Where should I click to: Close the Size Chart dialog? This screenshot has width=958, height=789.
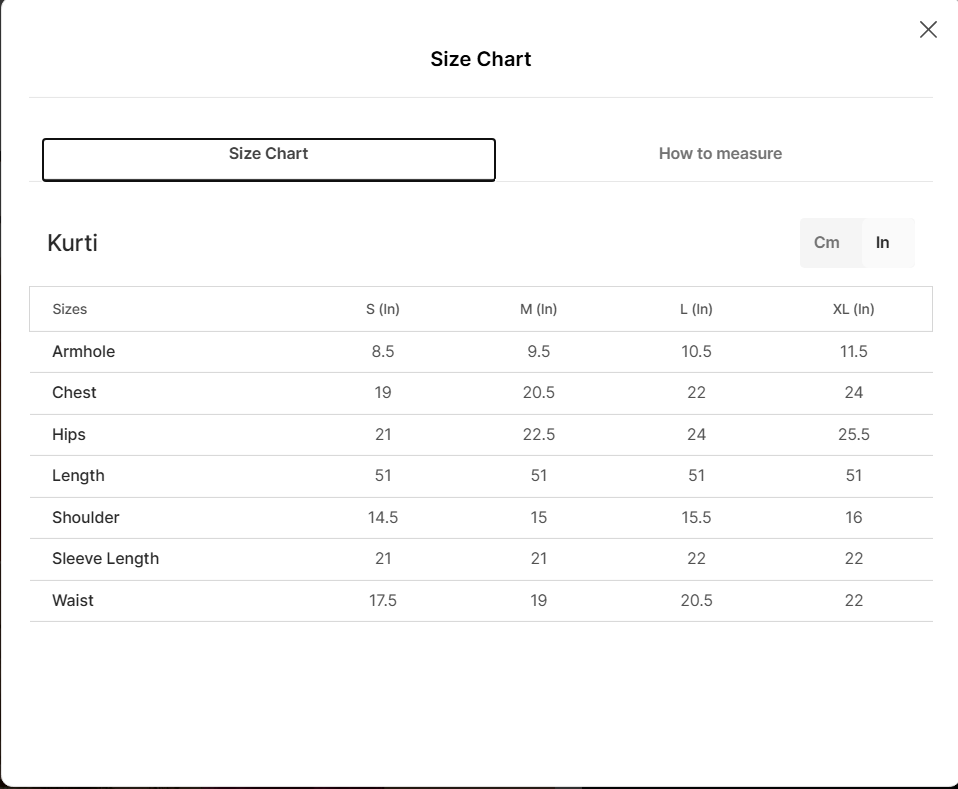[x=928, y=30]
